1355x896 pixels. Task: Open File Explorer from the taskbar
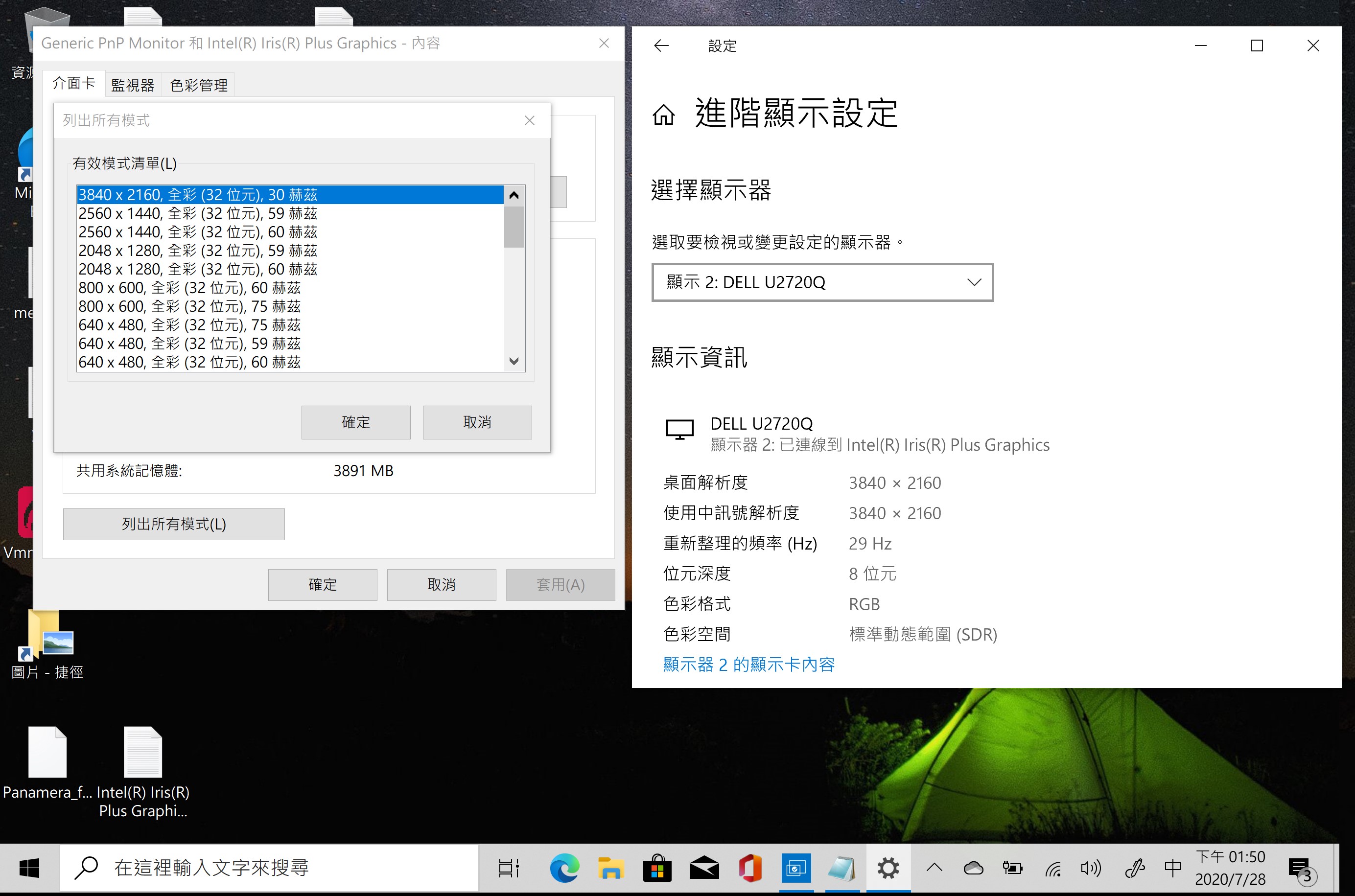click(x=610, y=868)
